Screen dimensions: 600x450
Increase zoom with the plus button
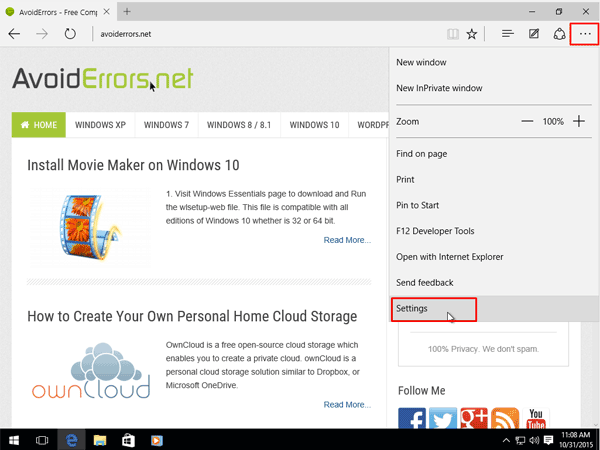pos(578,121)
